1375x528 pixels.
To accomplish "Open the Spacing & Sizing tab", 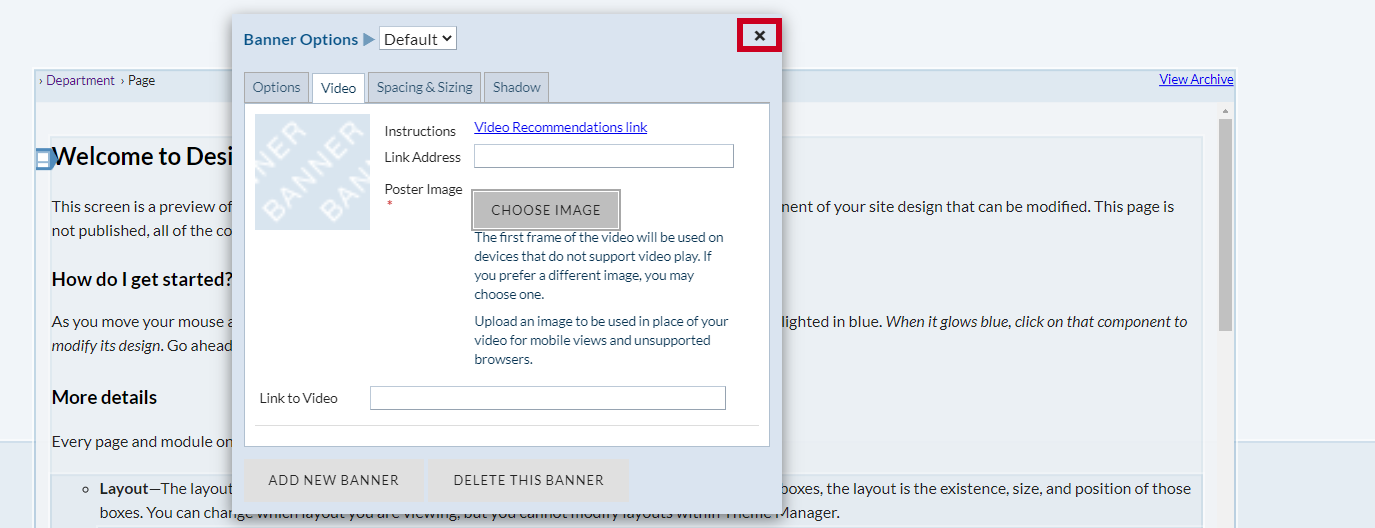I will coord(425,87).
